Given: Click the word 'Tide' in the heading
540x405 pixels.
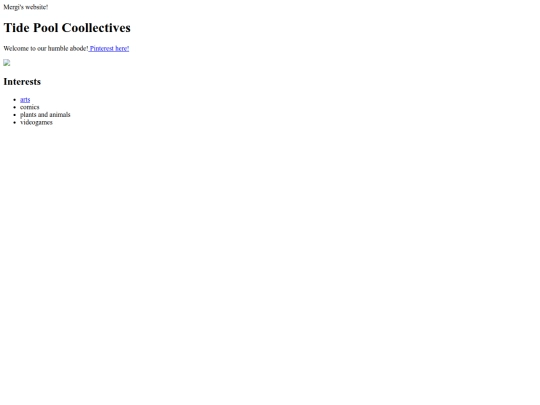Looking at the screenshot, I should pos(17,28).
